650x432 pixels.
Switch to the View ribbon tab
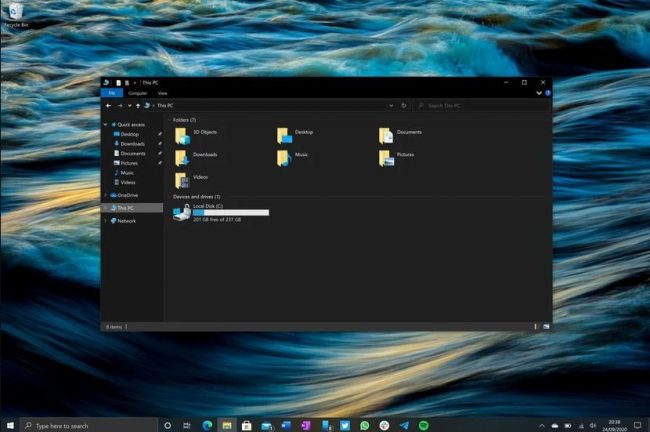click(x=162, y=93)
